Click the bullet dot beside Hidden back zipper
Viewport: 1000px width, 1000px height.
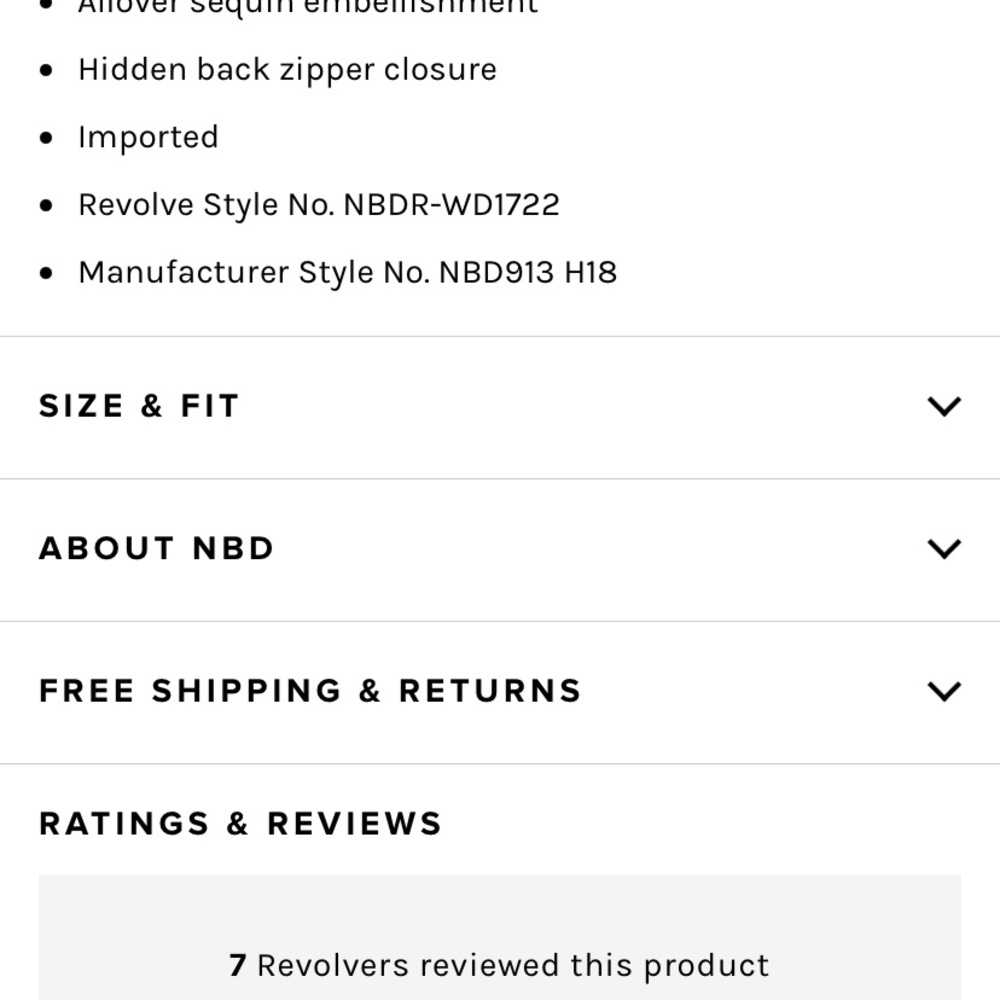46,70
